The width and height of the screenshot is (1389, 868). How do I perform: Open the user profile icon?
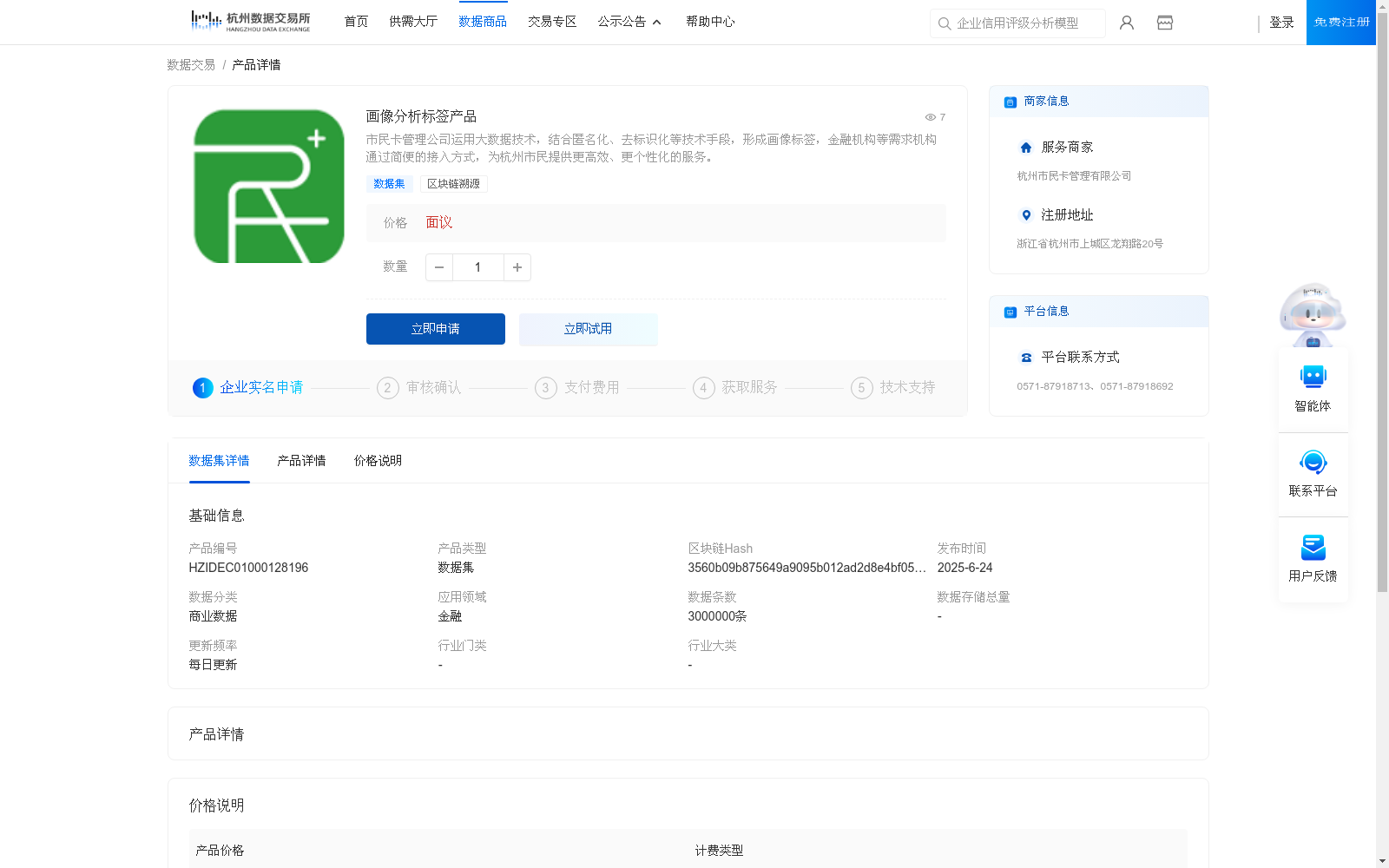1127,23
